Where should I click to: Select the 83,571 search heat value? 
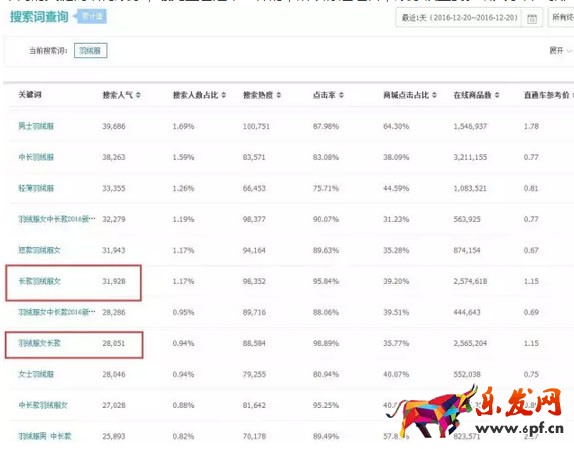254,157
